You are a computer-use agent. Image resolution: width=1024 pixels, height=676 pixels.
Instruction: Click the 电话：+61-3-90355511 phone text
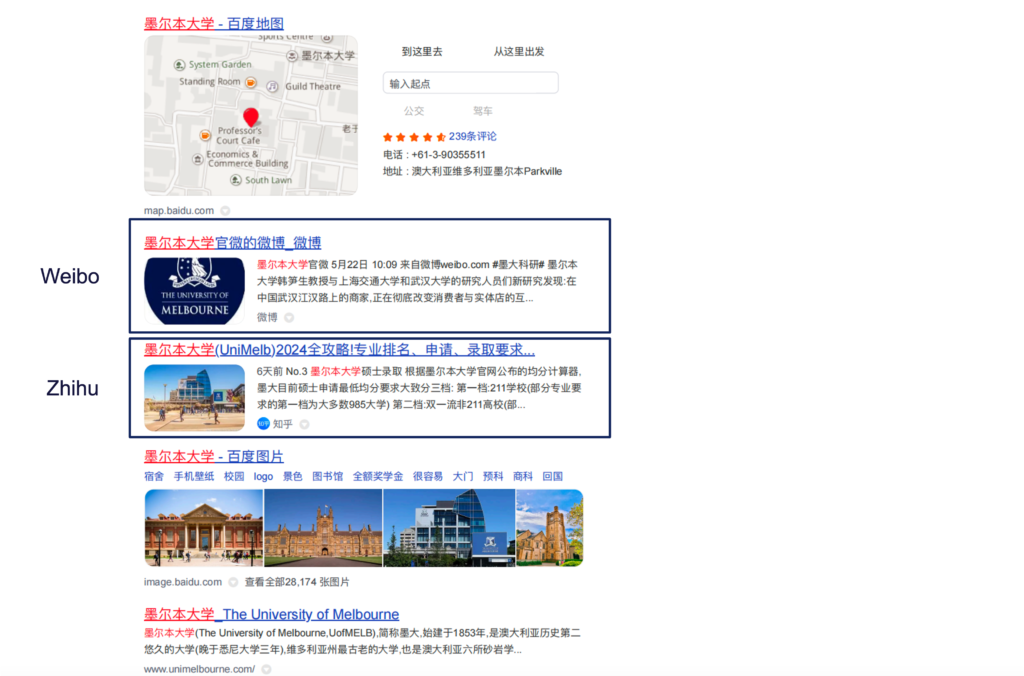pos(434,155)
